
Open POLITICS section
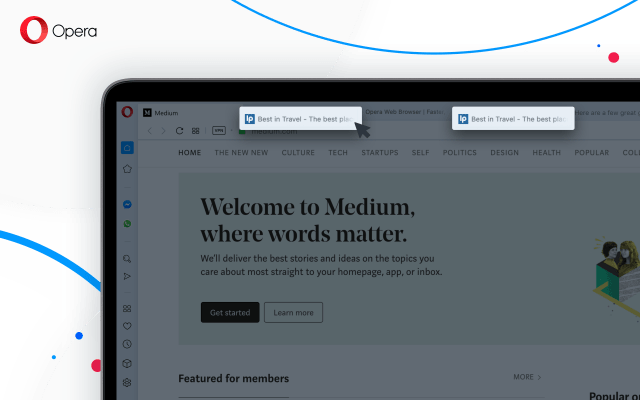click(x=460, y=153)
